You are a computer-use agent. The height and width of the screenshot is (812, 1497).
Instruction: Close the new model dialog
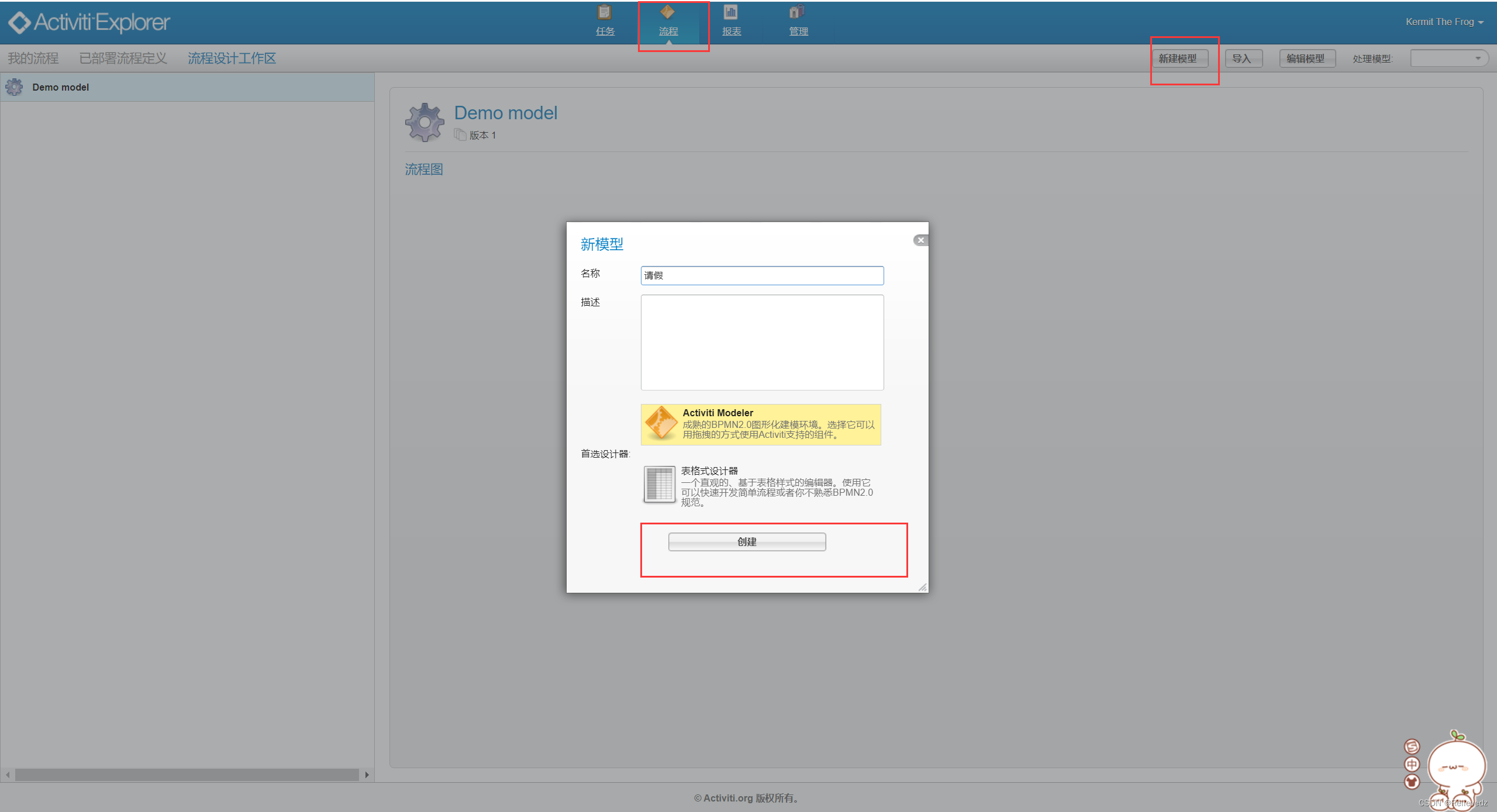tap(920, 240)
